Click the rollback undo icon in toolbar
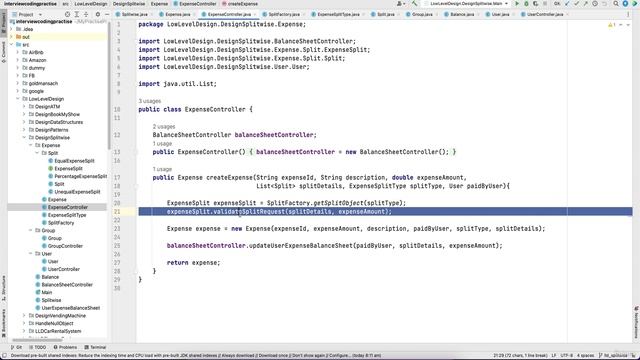This screenshot has width=640, height=360. point(604,3)
